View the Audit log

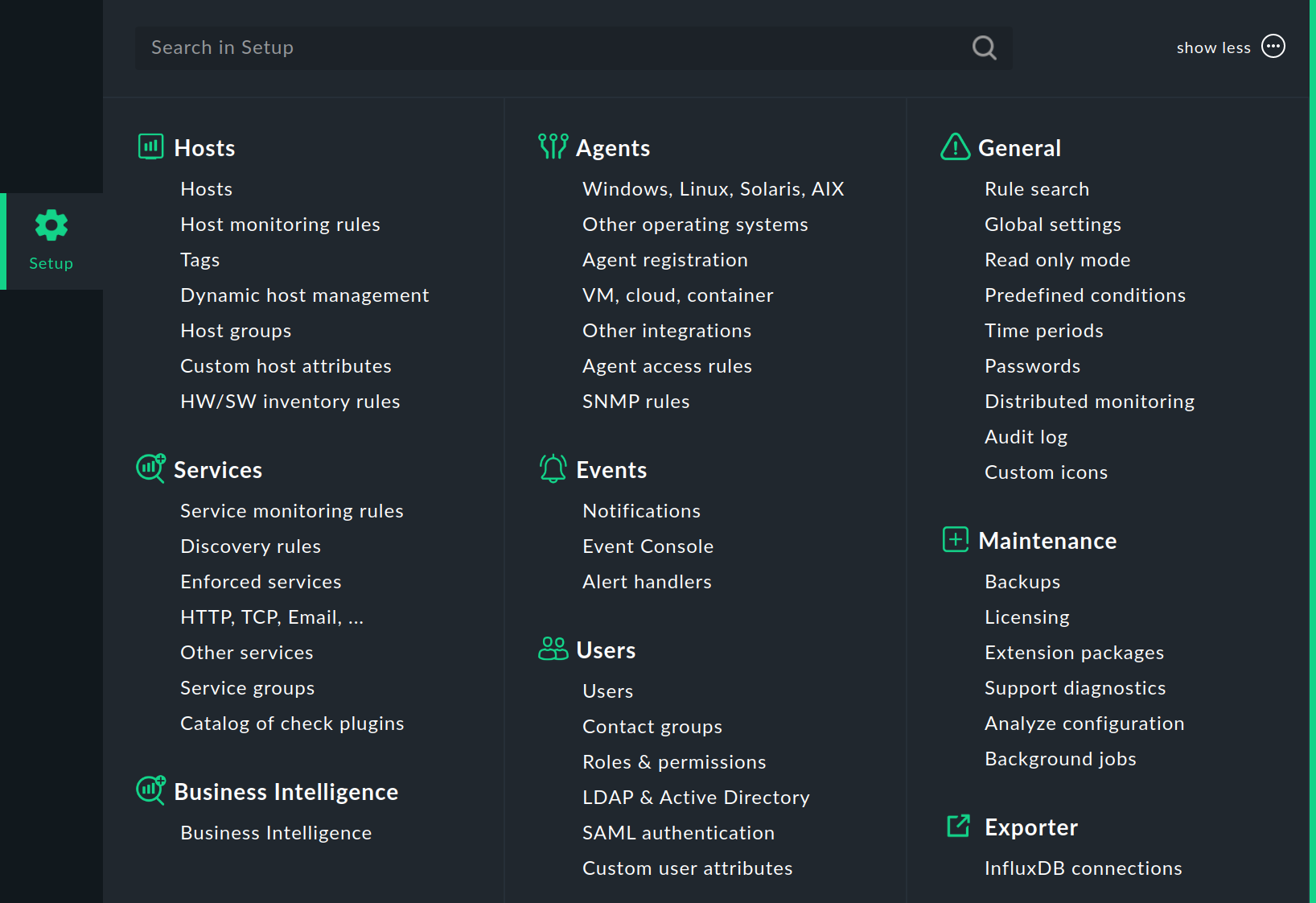[1026, 437]
